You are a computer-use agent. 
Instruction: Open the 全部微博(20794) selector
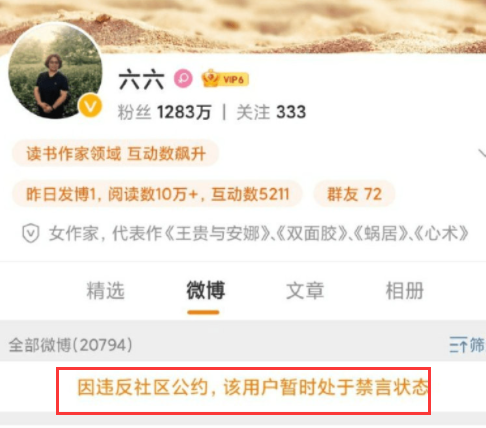(x=70, y=345)
